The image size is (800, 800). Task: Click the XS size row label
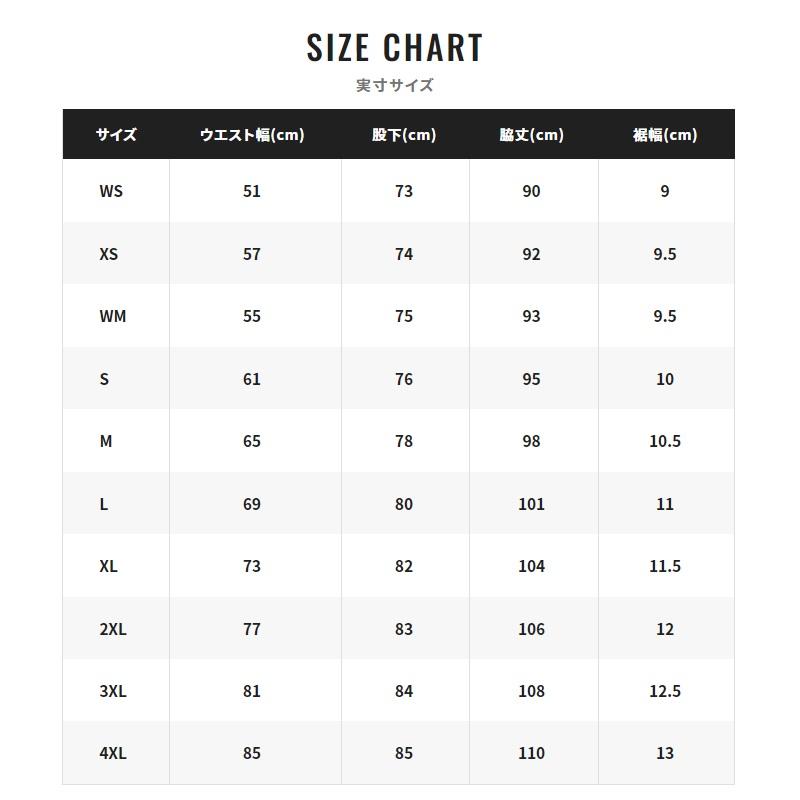(109, 254)
